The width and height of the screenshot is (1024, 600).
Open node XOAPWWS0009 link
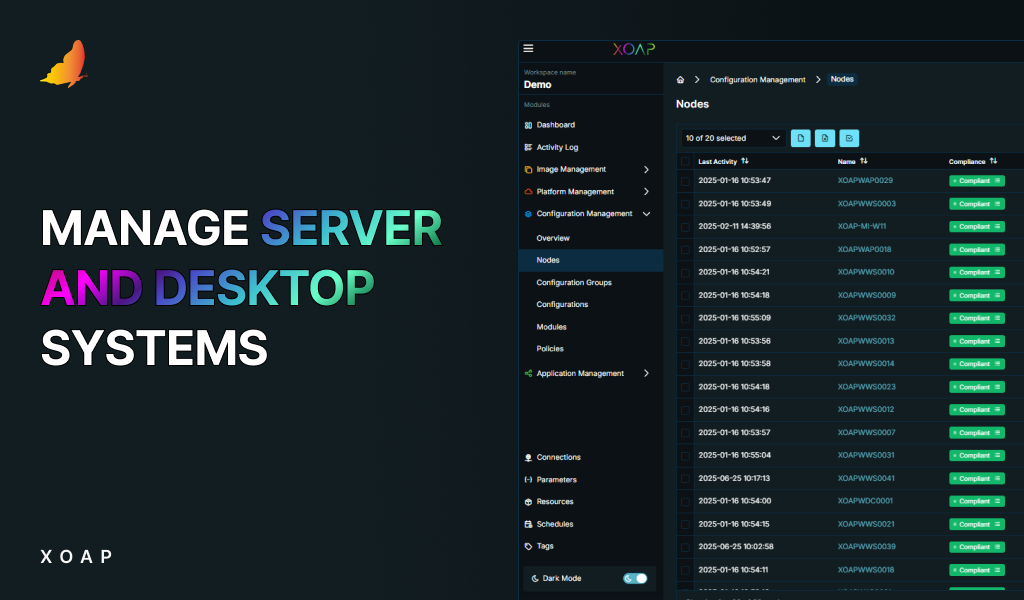867,295
